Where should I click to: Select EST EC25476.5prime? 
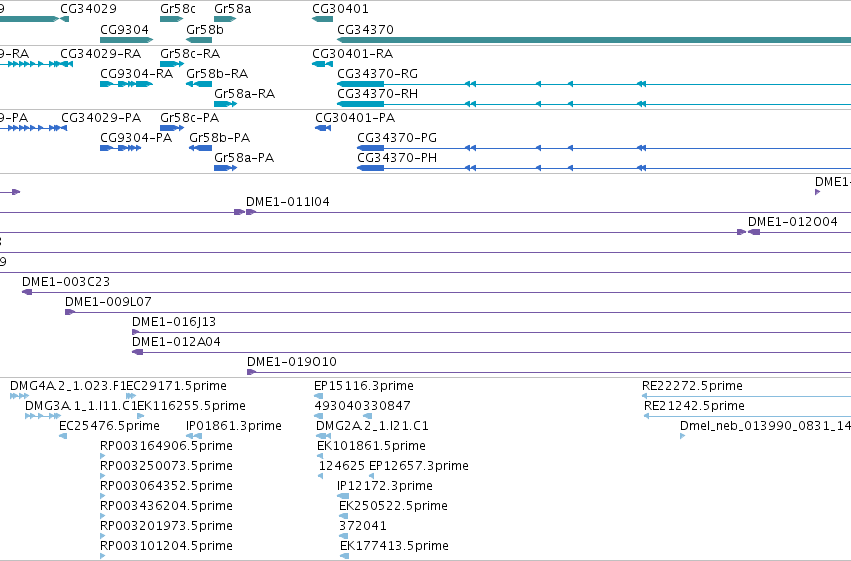click(109, 426)
